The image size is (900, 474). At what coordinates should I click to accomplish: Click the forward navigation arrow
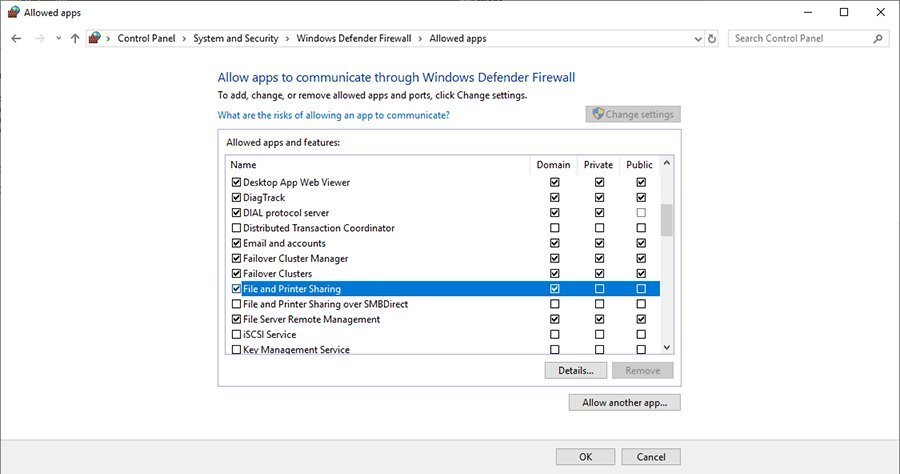click(x=40, y=38)
